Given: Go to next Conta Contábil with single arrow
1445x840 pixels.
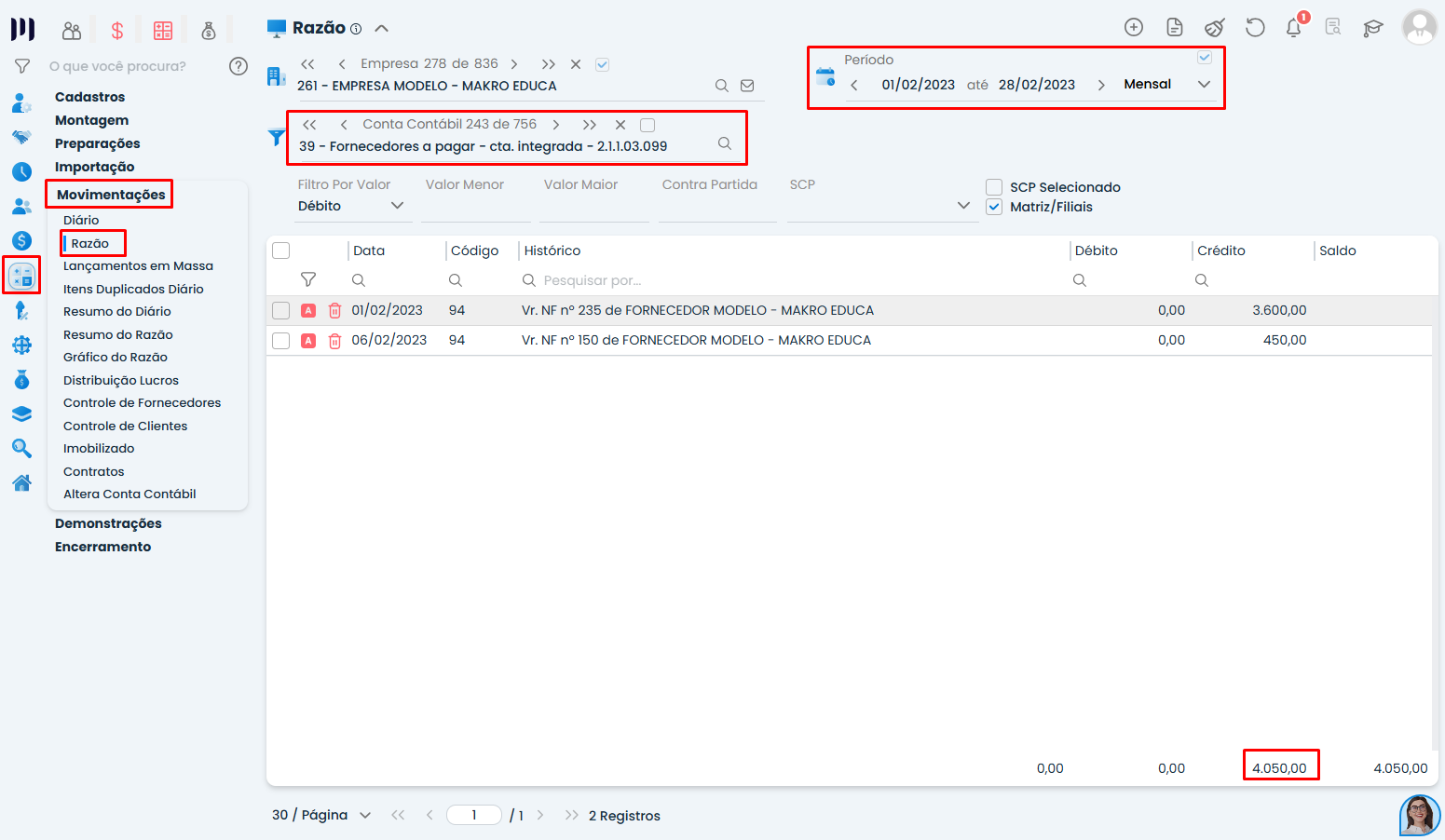Looking at the screenshot, I should [556, 125].
